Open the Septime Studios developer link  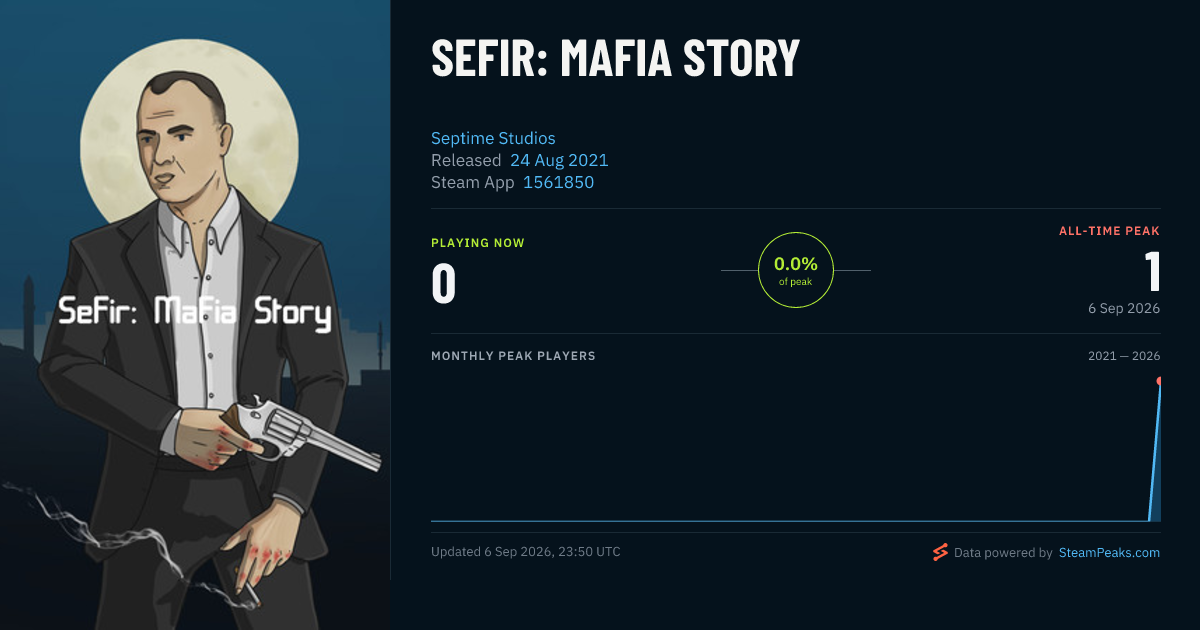[x=493, y=138]
